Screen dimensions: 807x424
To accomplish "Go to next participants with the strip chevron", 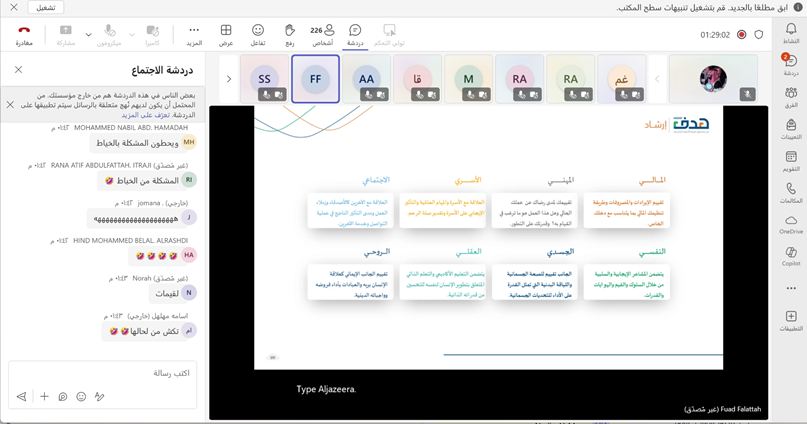I will pos(229,79).
